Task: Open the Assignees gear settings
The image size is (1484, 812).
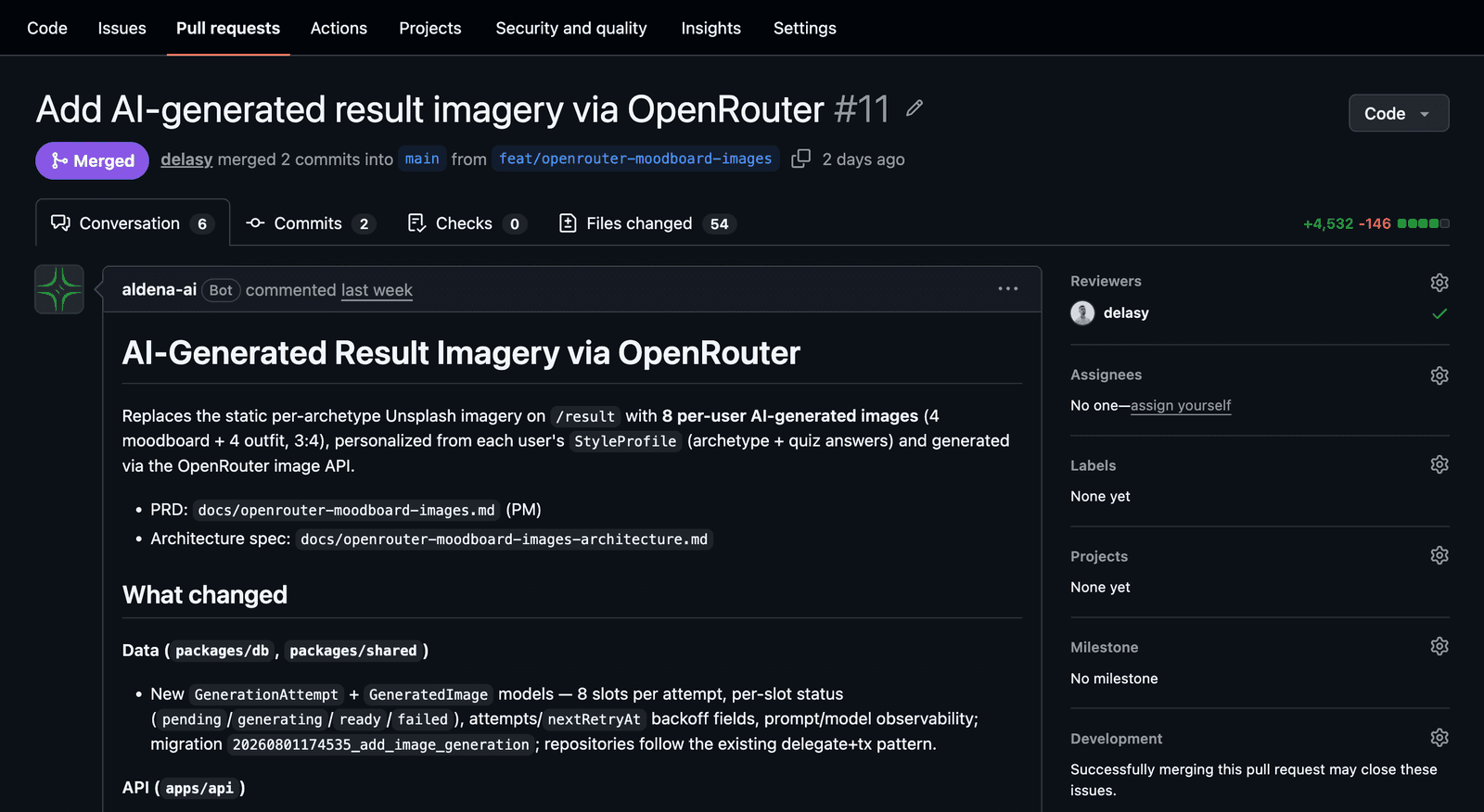Action: click(x=1439, y=375)
